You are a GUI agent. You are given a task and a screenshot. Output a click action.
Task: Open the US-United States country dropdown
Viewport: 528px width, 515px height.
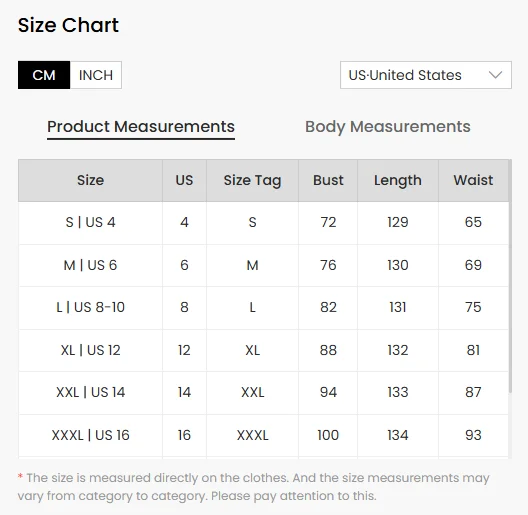(x=426, y=75)
